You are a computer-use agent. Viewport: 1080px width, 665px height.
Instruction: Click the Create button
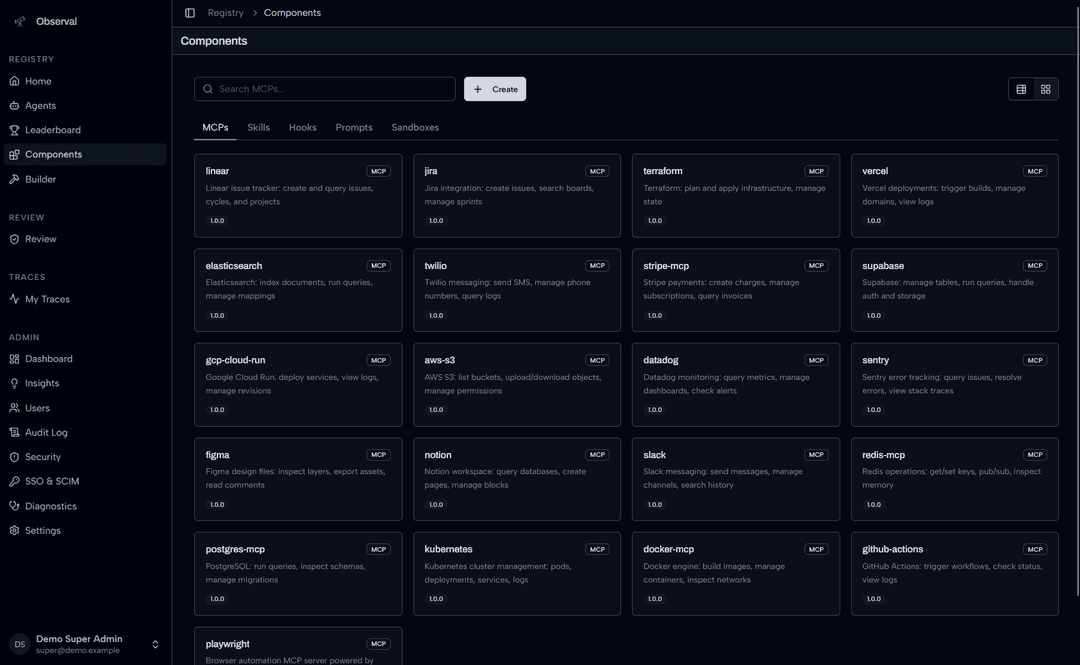[495, 89]
